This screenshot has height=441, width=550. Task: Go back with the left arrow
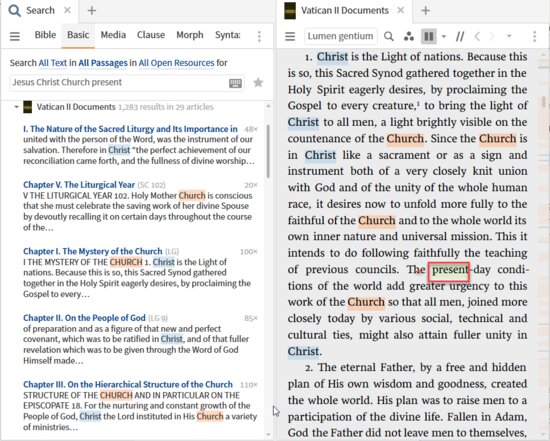[477, 36]
